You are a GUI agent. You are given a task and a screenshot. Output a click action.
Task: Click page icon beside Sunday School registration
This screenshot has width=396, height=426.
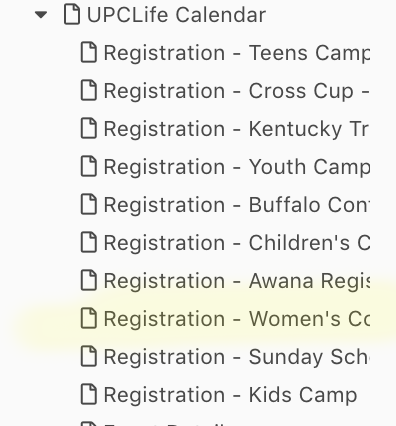point(89,357)
